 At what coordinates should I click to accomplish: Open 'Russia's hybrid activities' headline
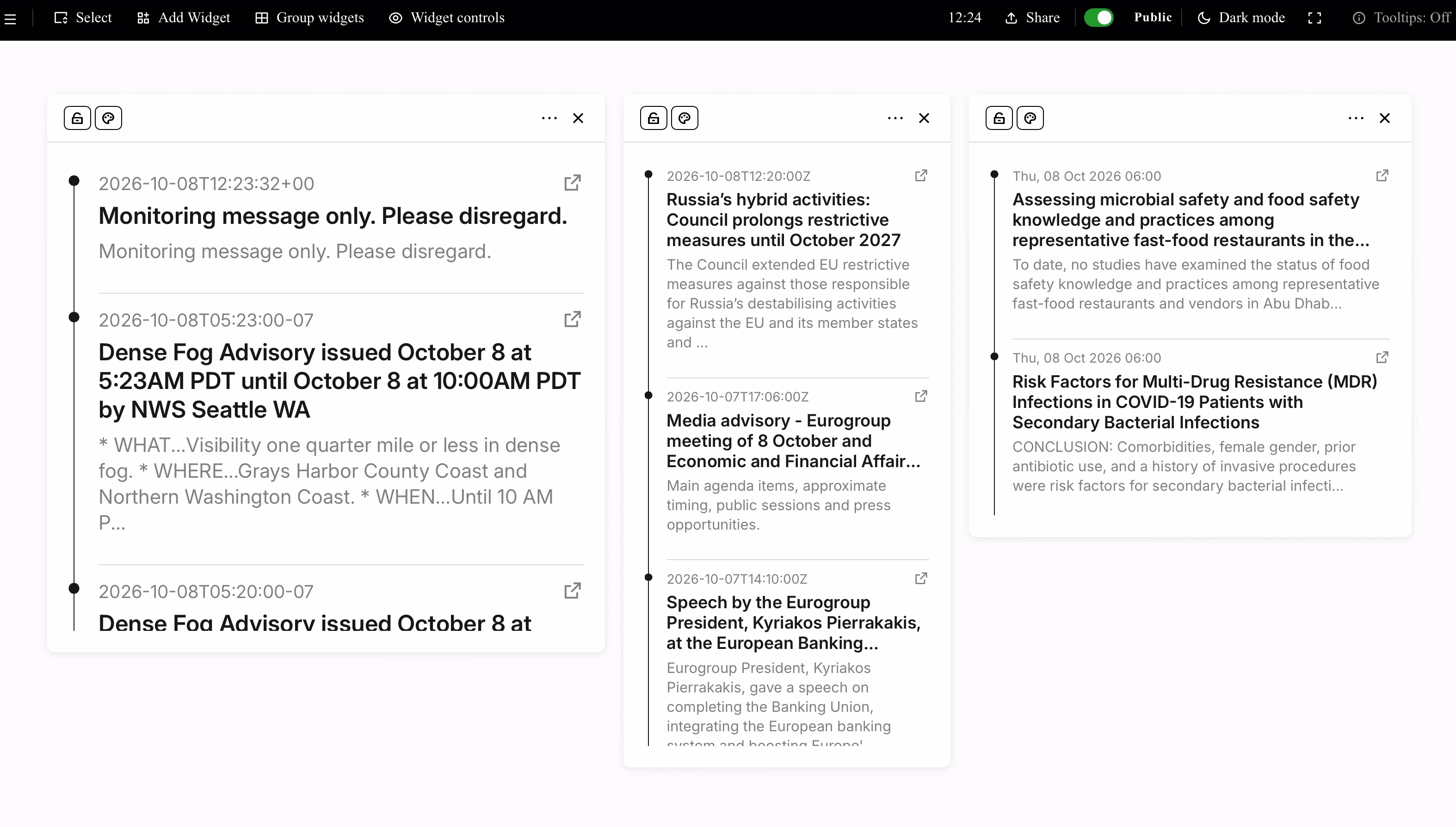coord(784,220)
